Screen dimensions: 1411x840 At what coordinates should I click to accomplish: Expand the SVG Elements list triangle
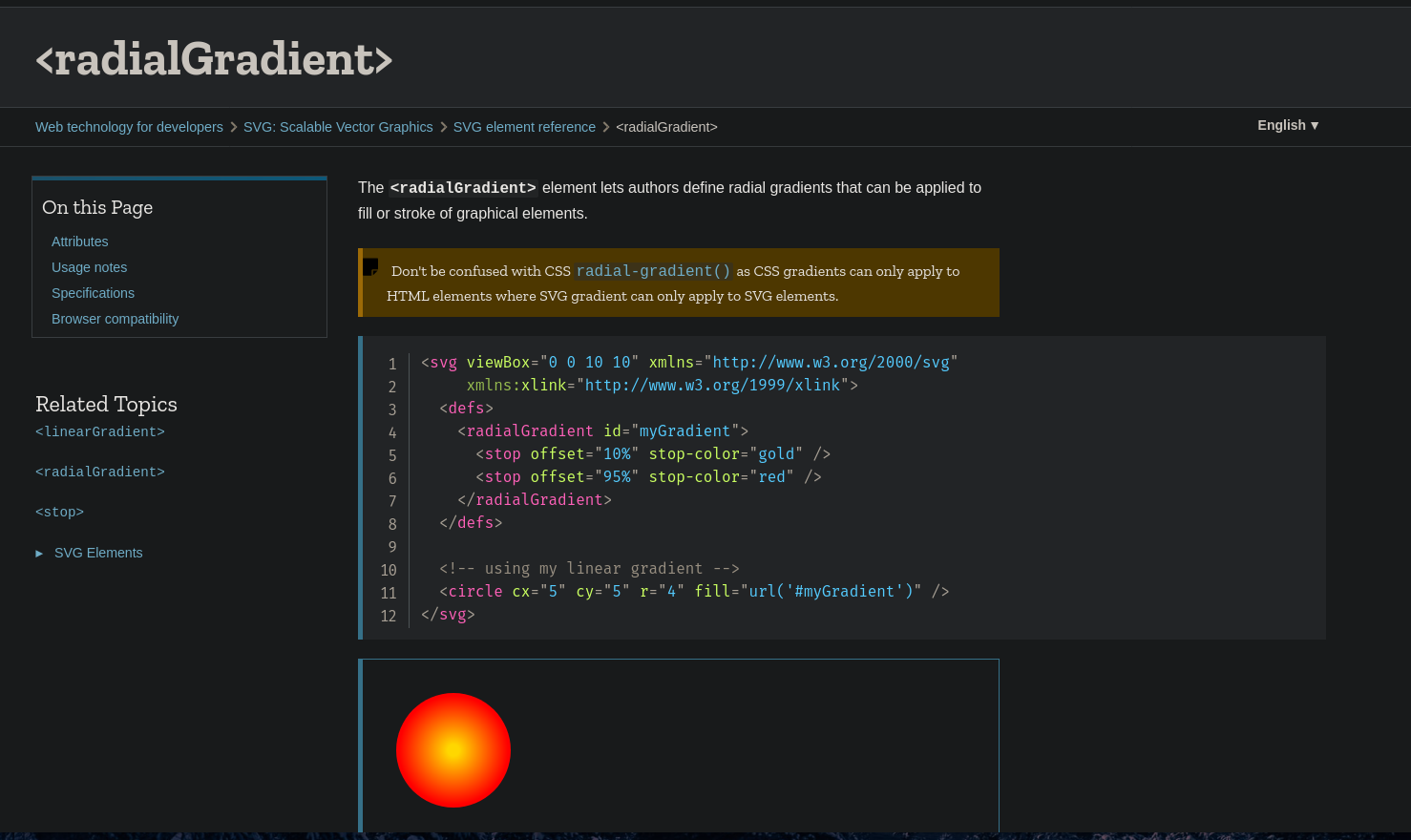tap(39, 554)
